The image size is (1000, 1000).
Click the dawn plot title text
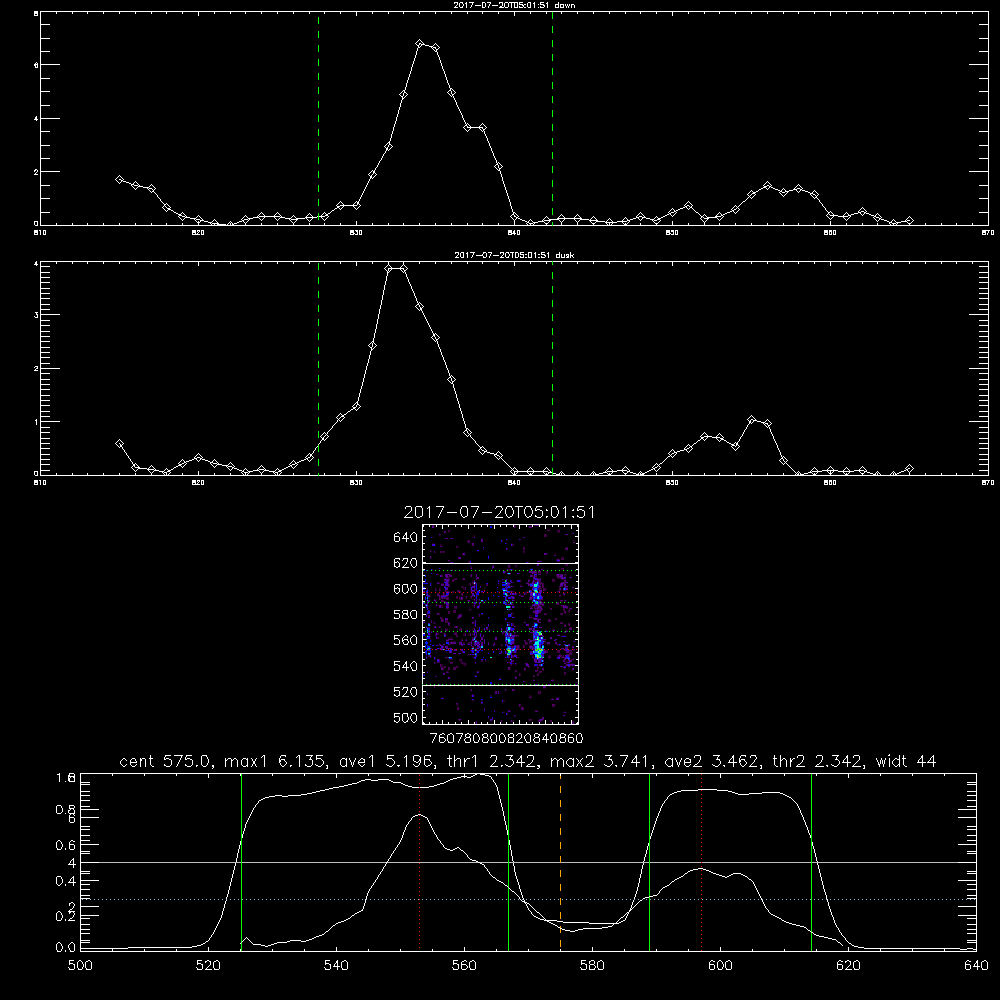click(514, 5)
